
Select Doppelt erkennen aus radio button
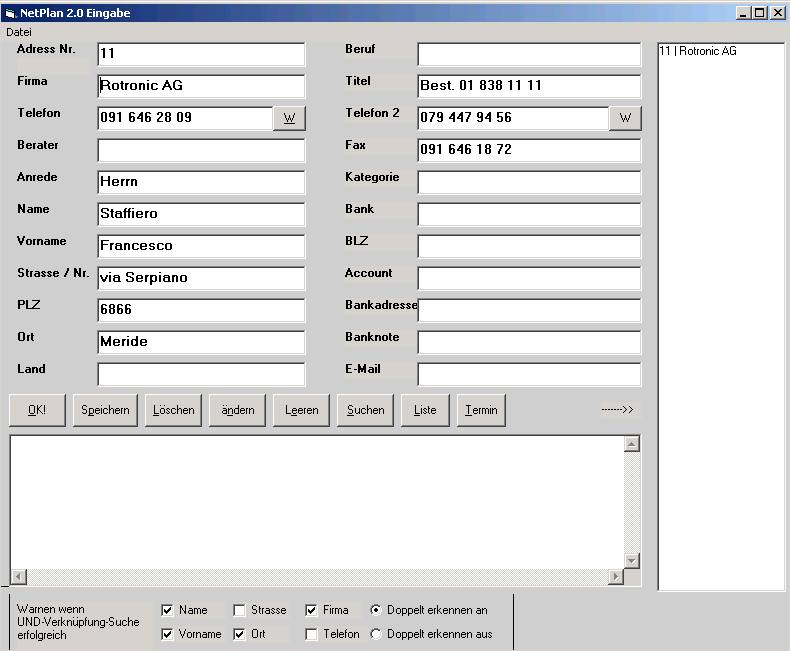(375, 634)
